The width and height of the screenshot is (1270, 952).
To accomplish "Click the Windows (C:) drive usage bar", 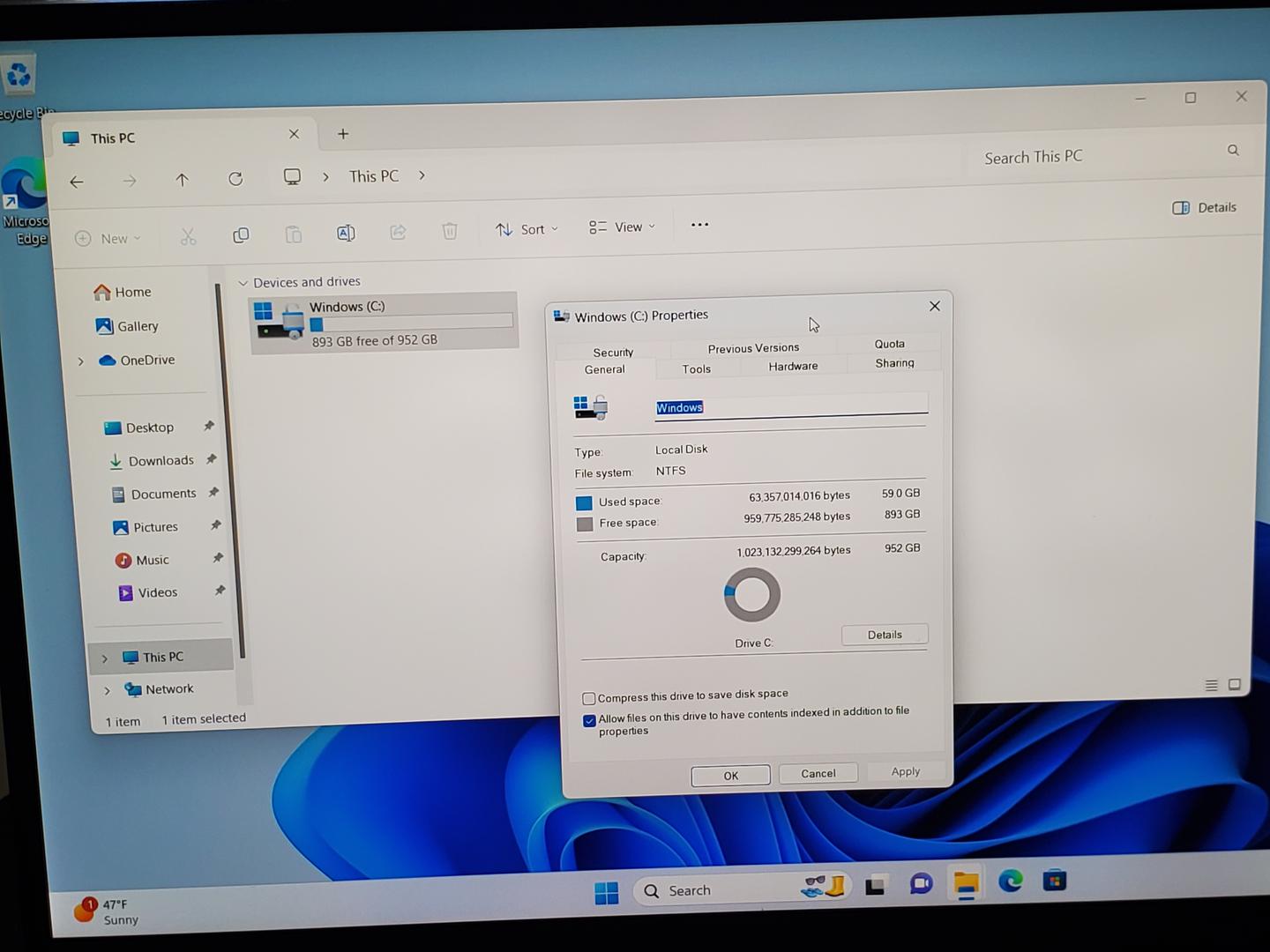I will 411,323.
